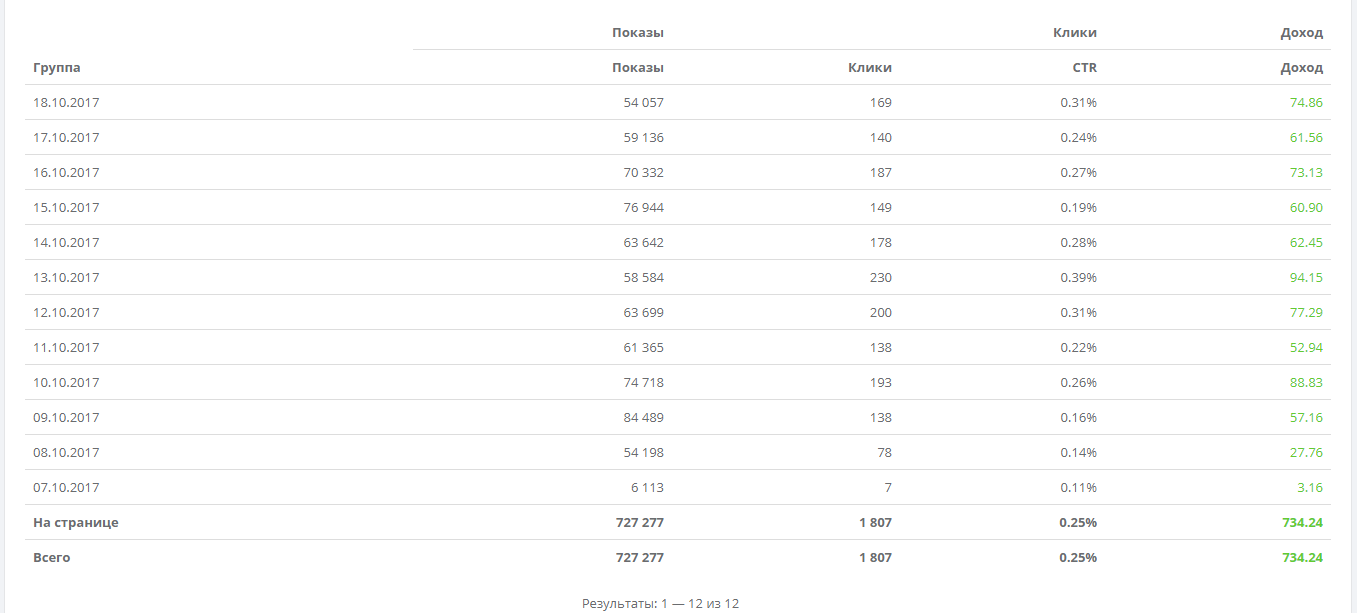The height and width of the screenshot is (613, 1357).
Task: Click the "Всего" total row label
Action: [x=52, y=557]
